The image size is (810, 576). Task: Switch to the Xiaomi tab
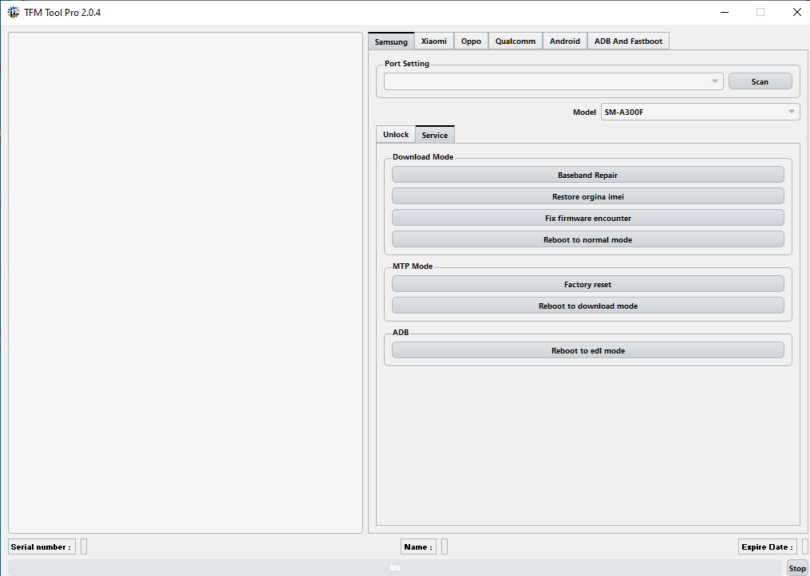tap(434, 41)
